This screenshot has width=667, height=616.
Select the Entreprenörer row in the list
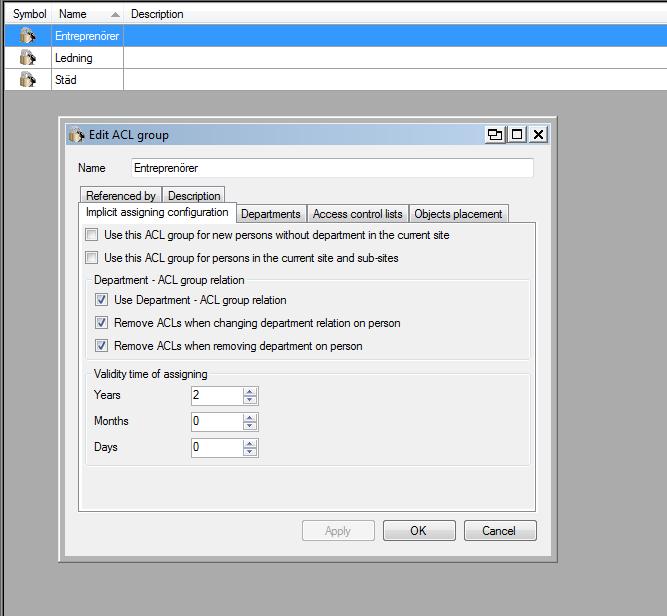coord(336,35)
